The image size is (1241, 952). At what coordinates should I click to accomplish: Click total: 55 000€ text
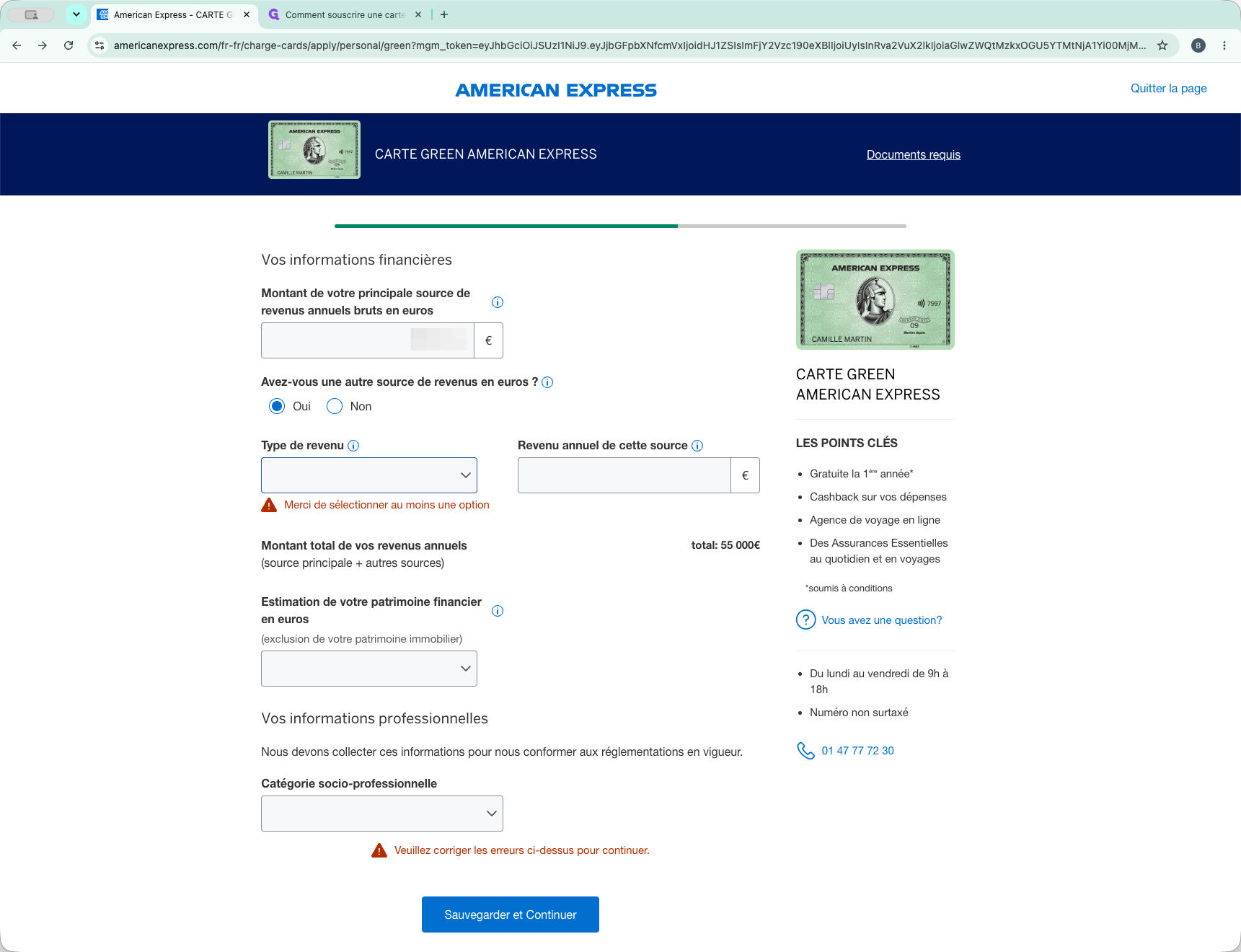tap(725, 545)
